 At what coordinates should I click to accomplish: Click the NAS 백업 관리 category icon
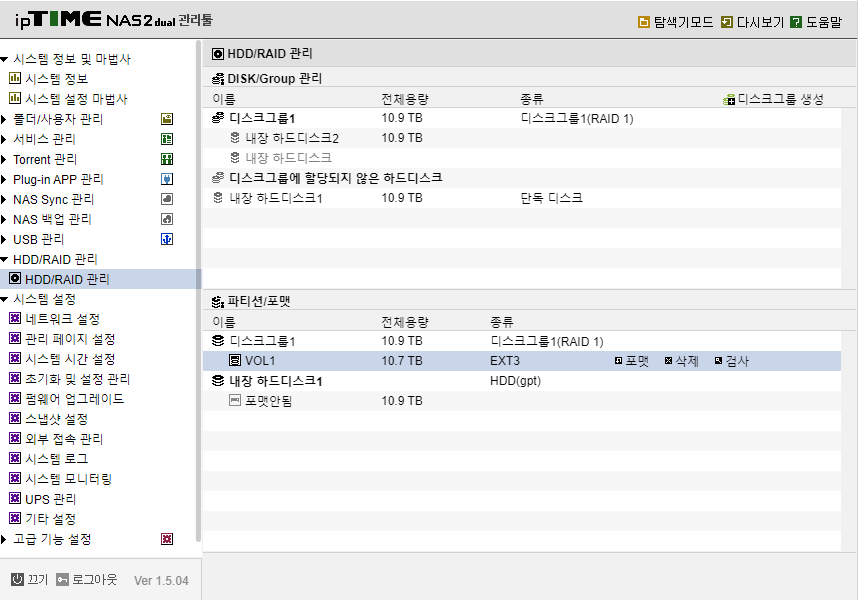pos(167,219)
